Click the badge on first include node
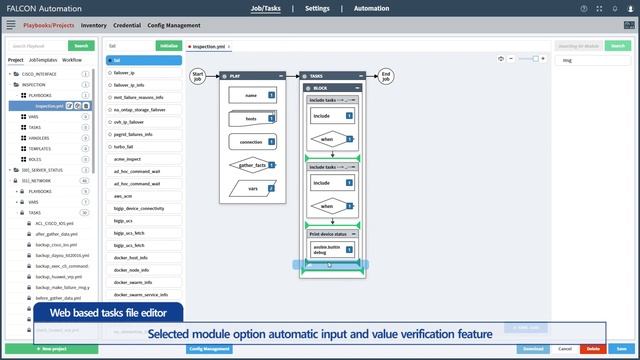Image resolution: width=640 pixels, height=360 pixels. 349,116
